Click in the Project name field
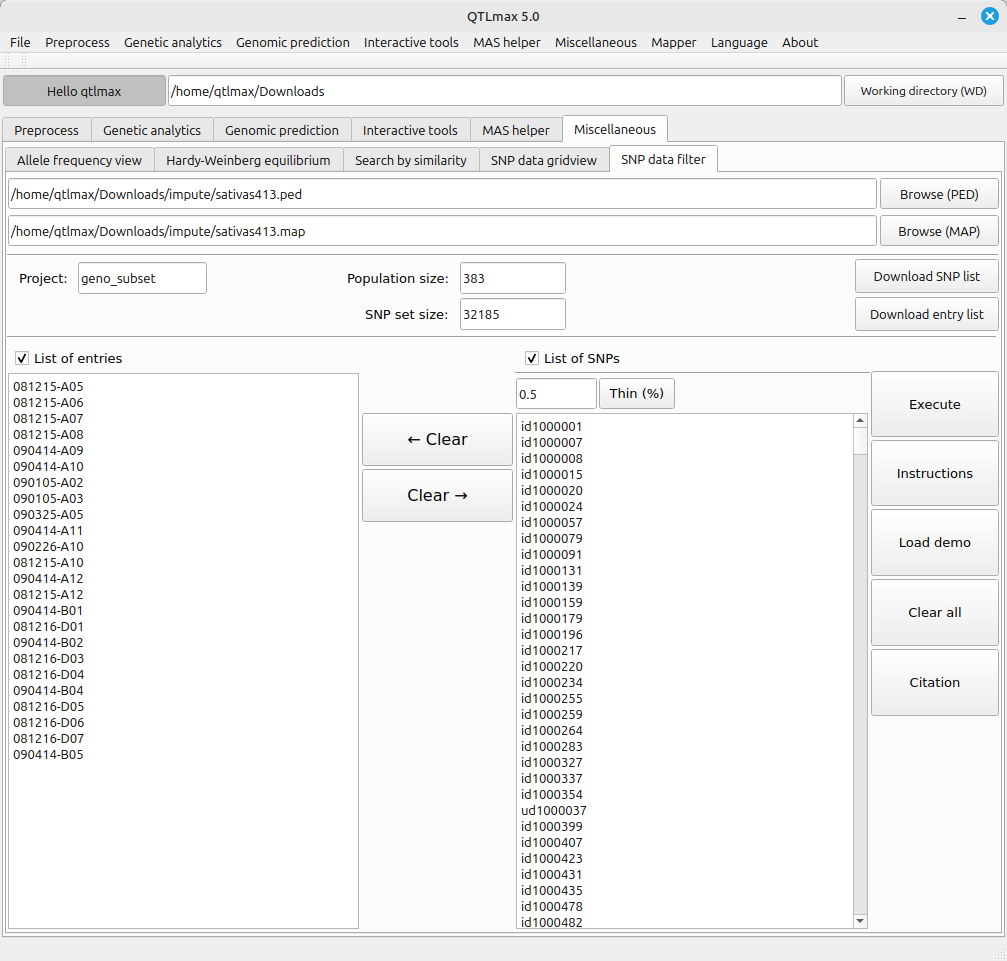This screenshot has width=1007, height=961. 142,278
